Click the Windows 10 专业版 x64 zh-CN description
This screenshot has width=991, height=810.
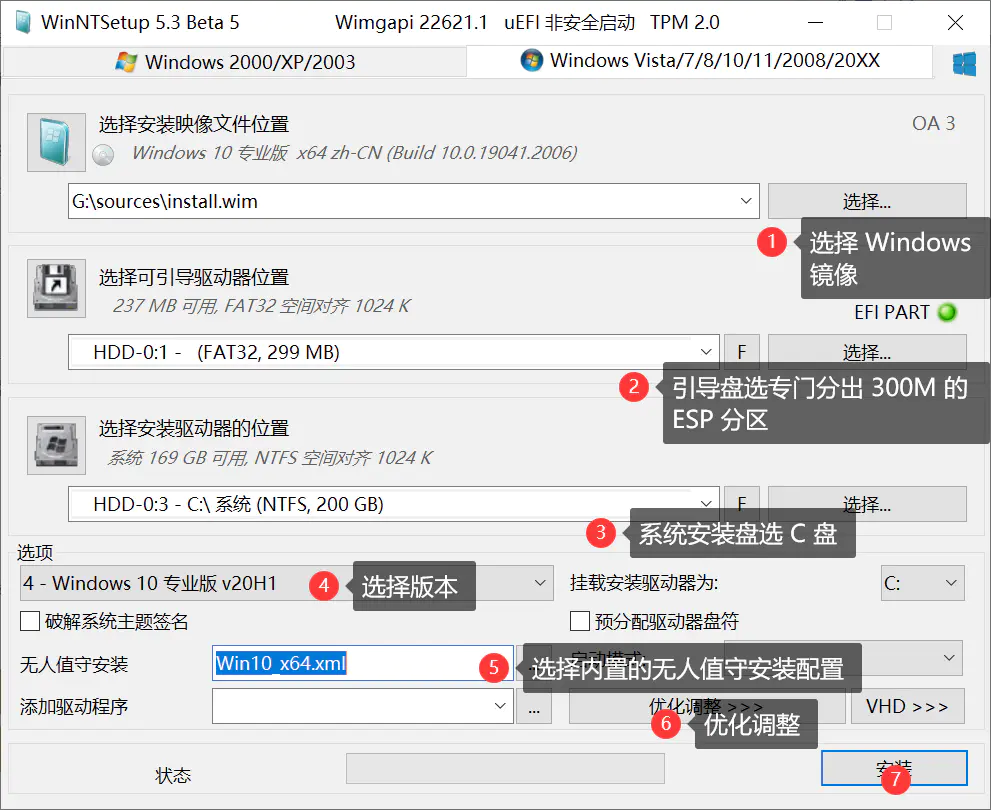(355, 153)
